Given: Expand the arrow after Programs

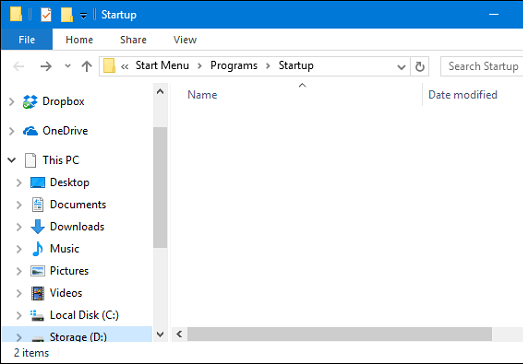Looking at the screenshot, I should coord(268,66).
